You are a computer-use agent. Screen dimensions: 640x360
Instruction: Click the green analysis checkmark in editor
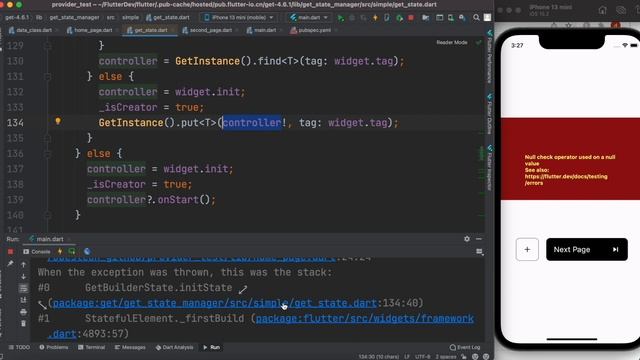[x=478, y=42]
